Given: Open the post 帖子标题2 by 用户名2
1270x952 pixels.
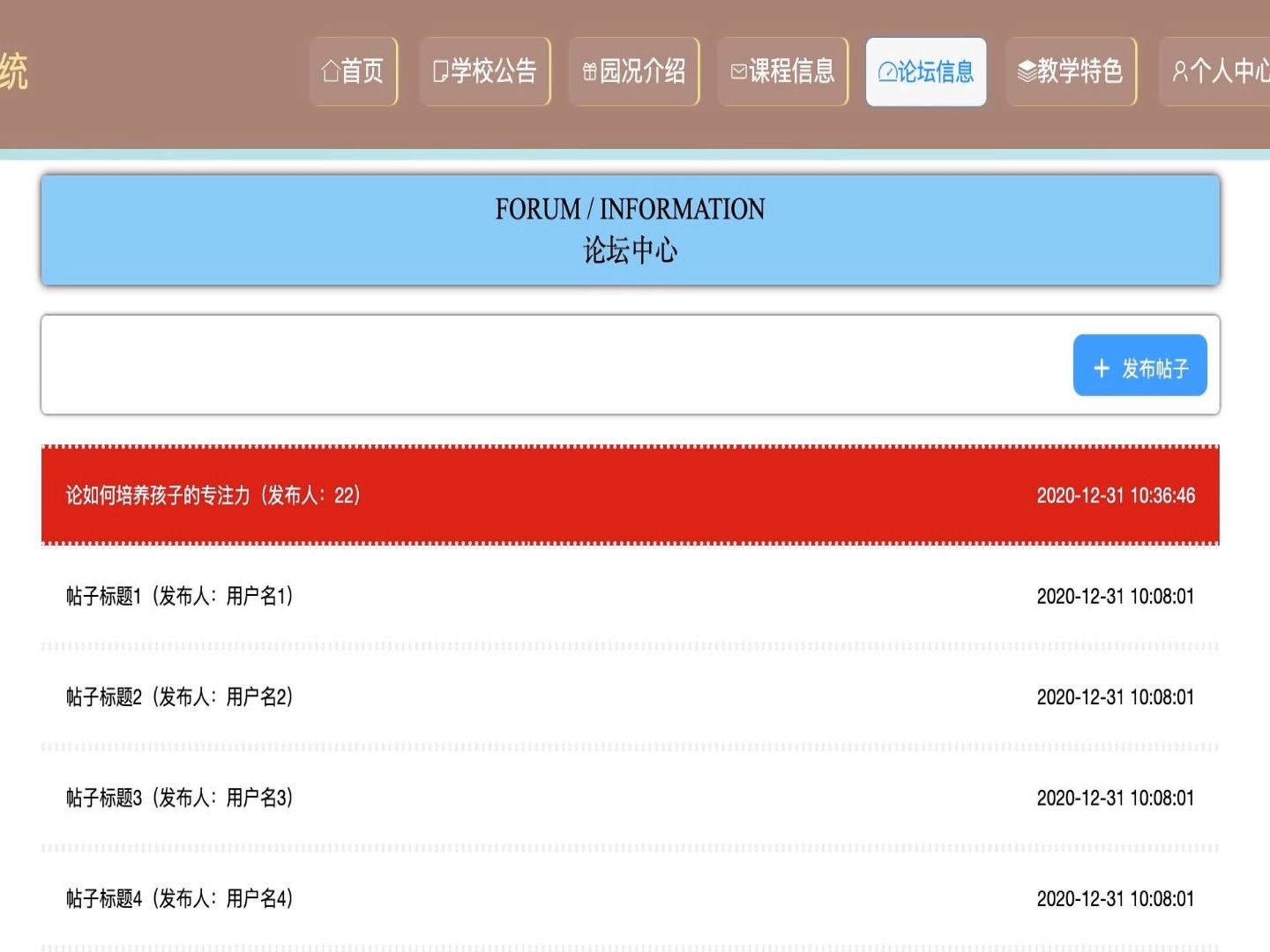Looking at the screenshot, I should click(631, 697).
